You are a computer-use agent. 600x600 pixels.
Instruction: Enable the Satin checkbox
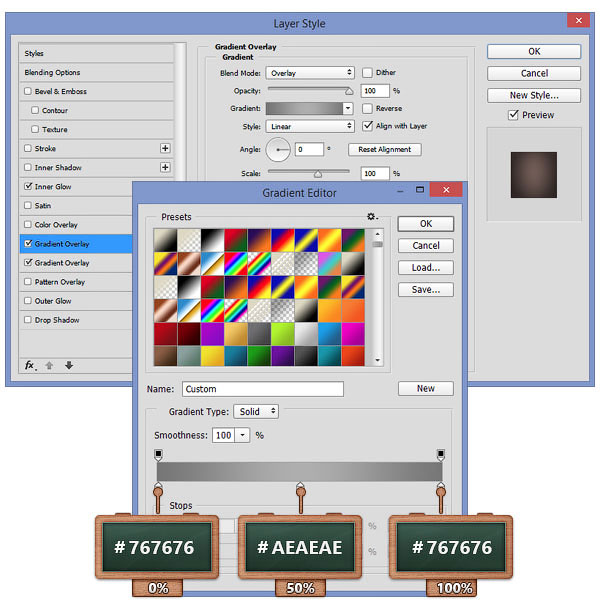click(x=28, y=205)
